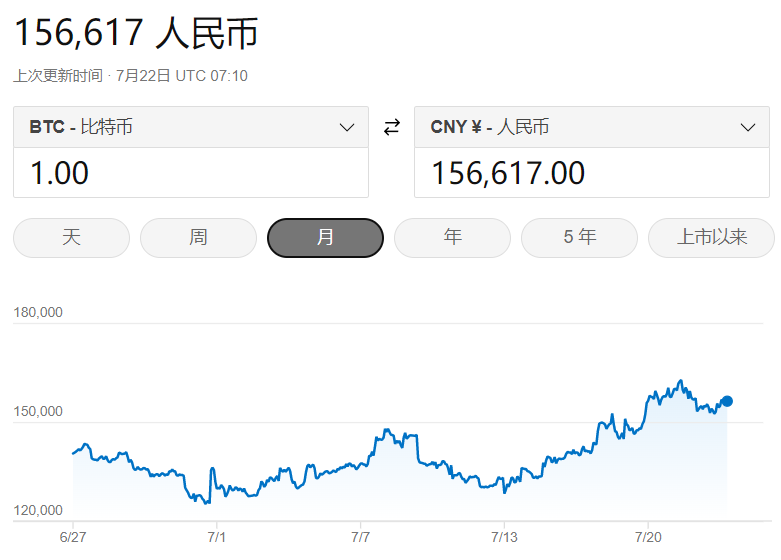Focus the CNY amount field showing 156,617.00
Screen dimensions: 781x560
[592, 173]
